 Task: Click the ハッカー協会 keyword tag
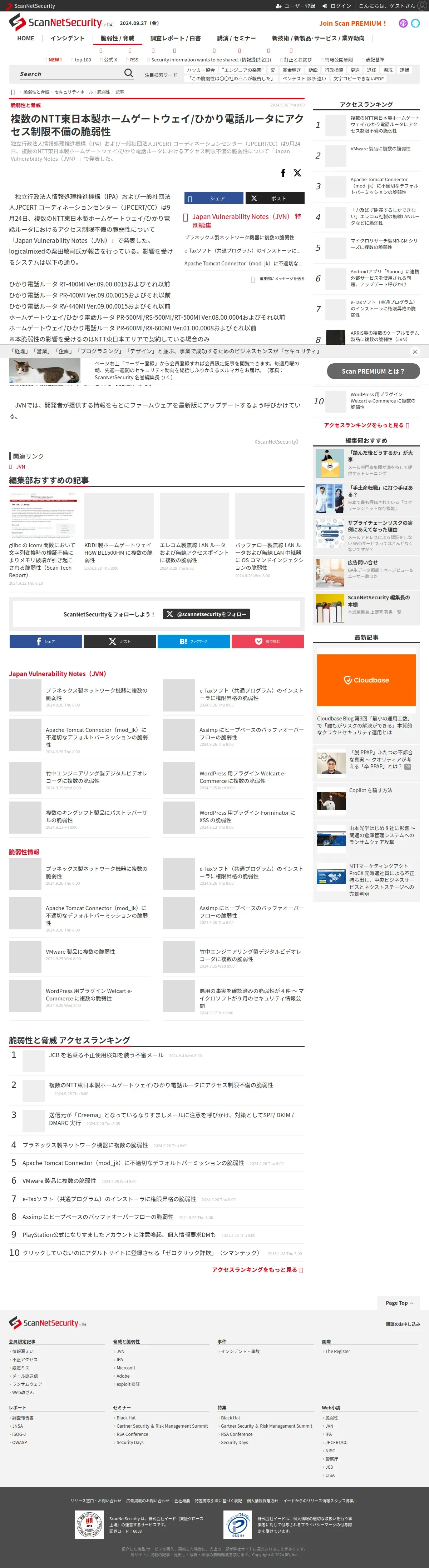coord(201,70)
